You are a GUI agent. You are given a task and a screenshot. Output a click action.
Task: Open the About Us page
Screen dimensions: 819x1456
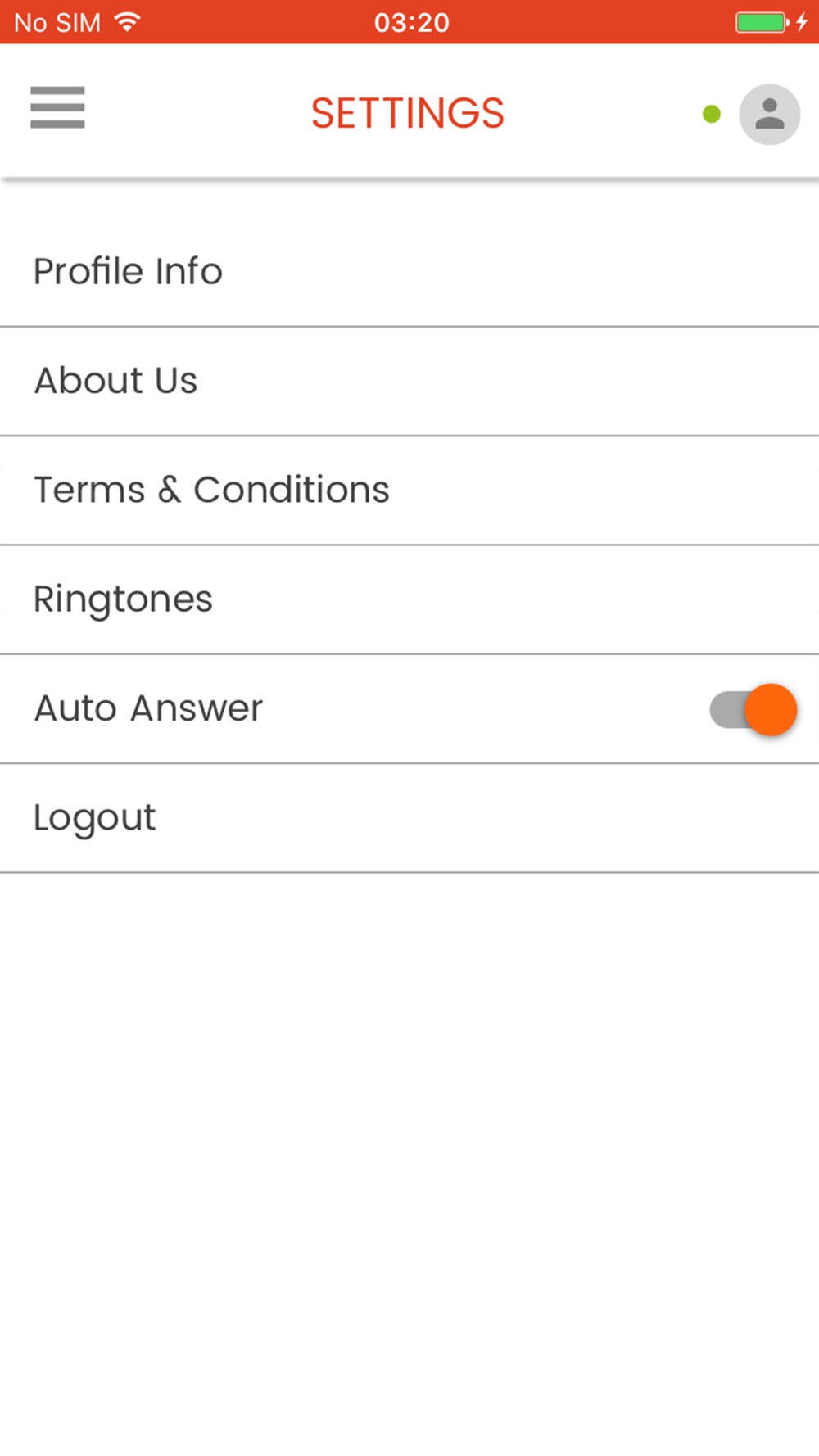409,381
